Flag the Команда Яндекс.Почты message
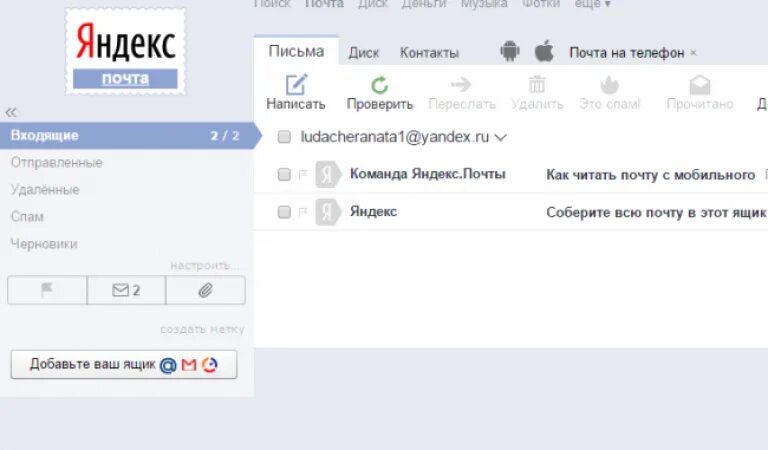This screenshot has width=768, height=450. click(303, 174)
